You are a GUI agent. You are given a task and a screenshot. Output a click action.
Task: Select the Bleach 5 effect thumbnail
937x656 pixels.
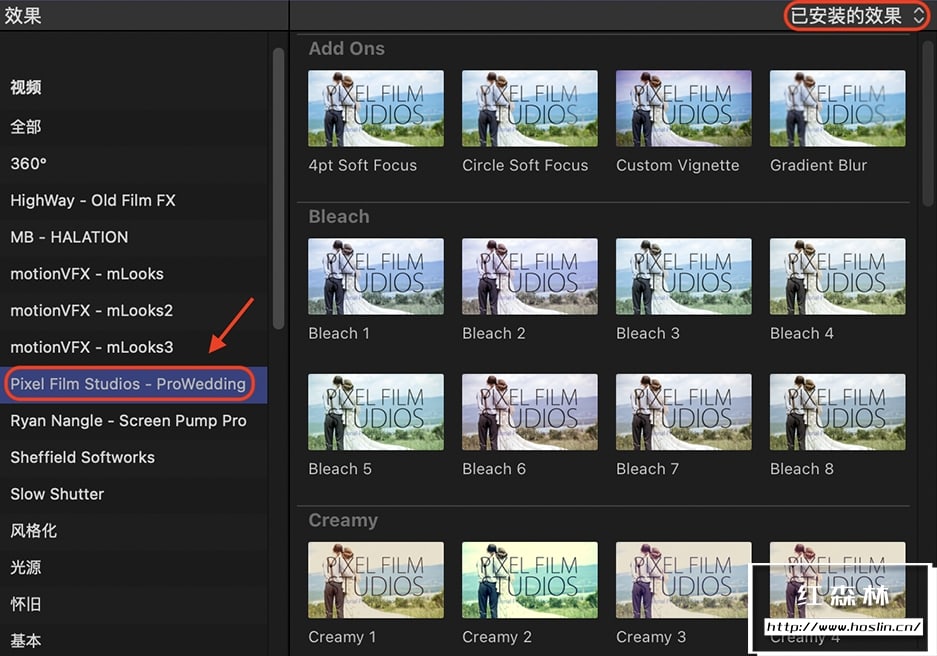[x=376, y=412]
